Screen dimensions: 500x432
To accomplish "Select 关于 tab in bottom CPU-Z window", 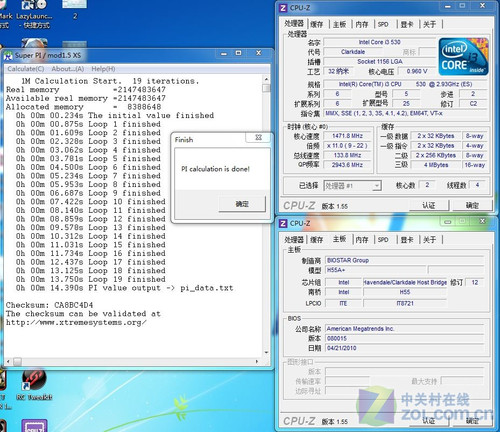I will pos(430,240).
